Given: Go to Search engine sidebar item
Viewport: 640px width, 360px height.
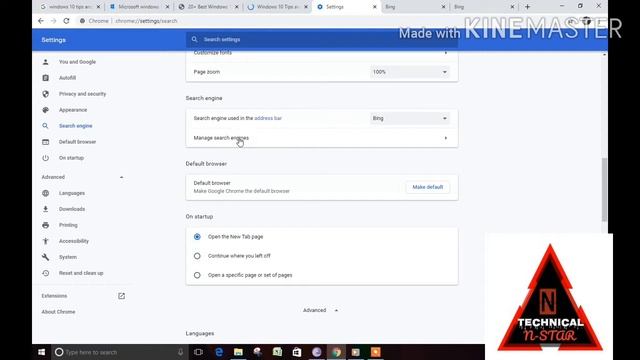Looking at the screenshot, I should coord(76,126).
